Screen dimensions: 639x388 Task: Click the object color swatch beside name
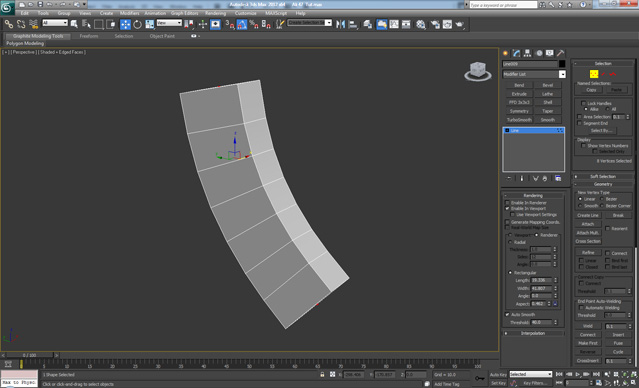tap(562, 64)
